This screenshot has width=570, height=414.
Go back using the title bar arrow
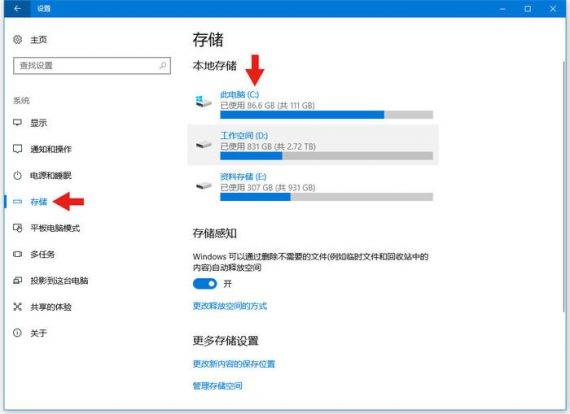17,8
